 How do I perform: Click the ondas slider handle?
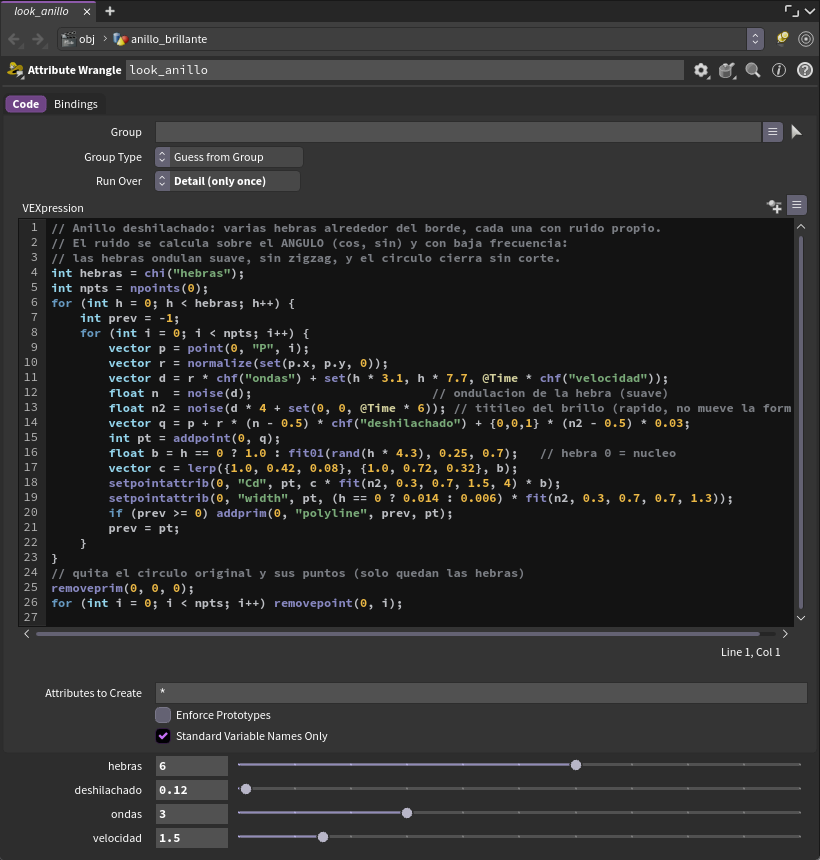click(x=407, y=813)
